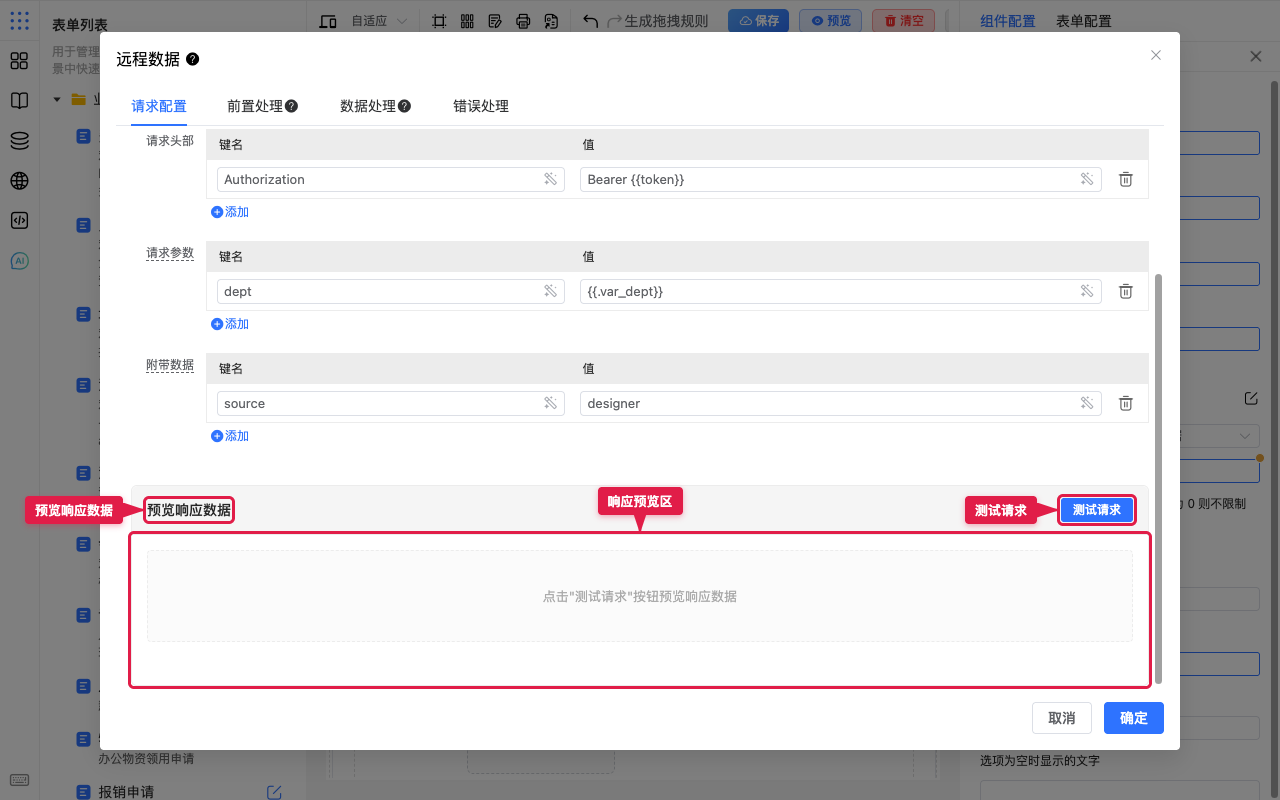Click the keyboard icon at sidebar bottom
This screenshot has height=800, width=1280.
tap(19, 780)
